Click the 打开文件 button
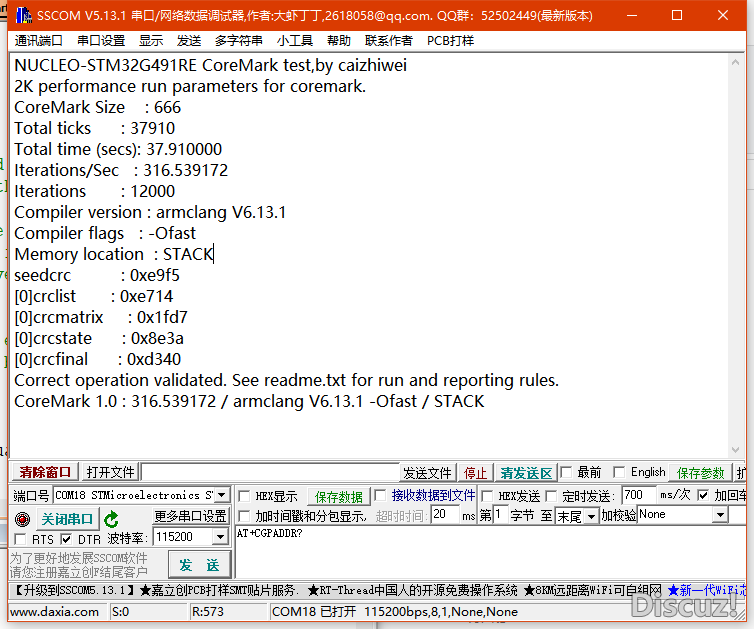The height and width of the screenshot is (629, 754). click(110, 472)
